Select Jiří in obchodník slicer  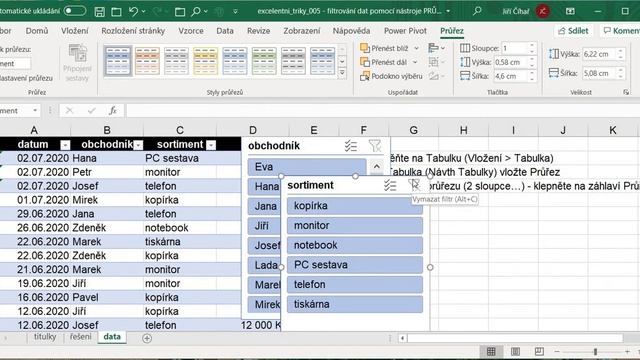pyautogui.click(x=264, y=226)
